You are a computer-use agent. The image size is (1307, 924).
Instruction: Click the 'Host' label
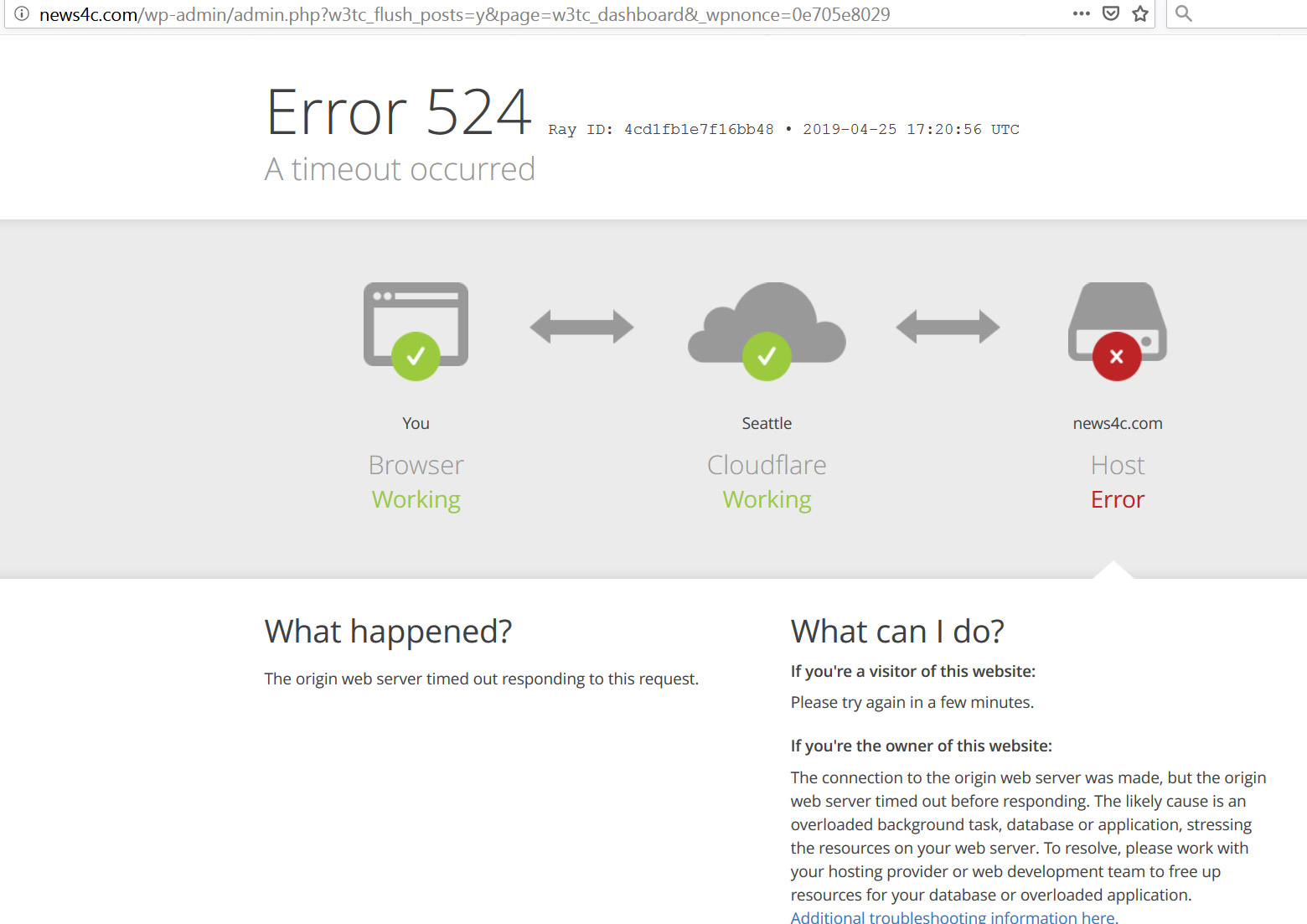point(1118,465)
